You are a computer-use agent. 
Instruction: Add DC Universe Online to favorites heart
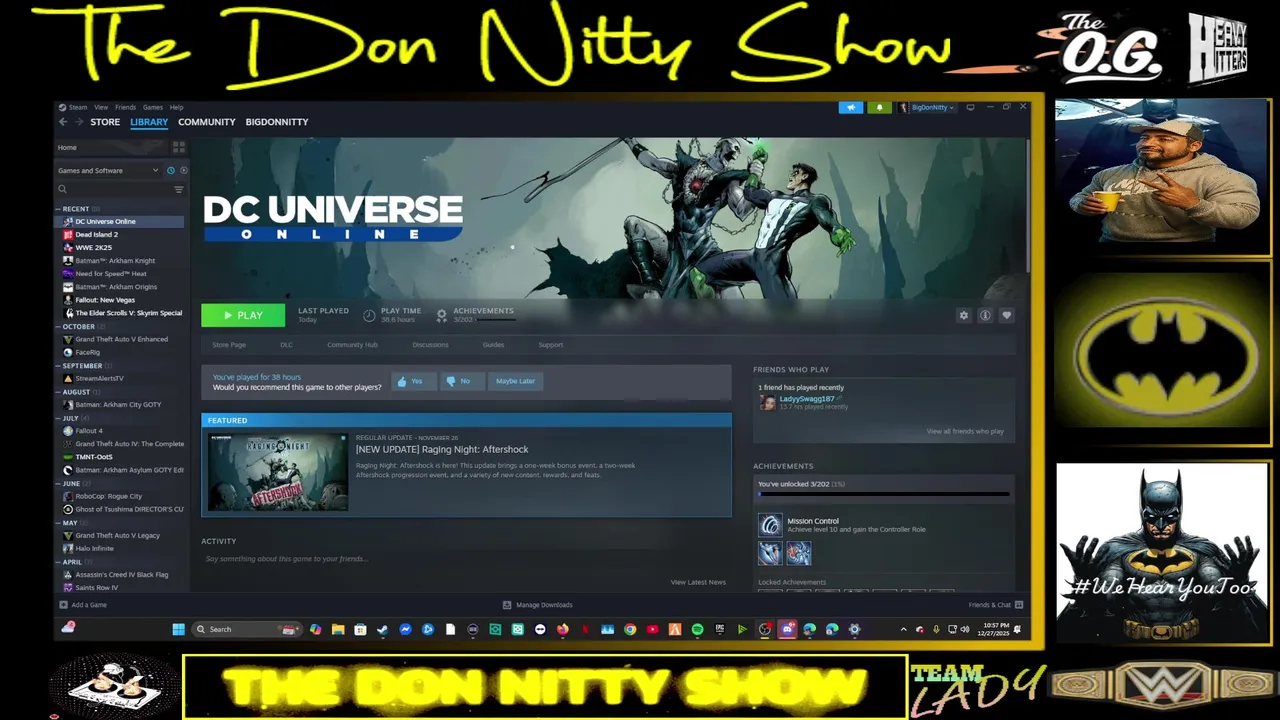coord(1007,315)
